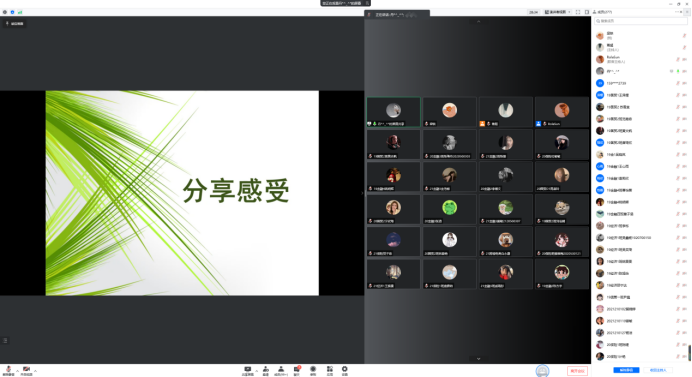The width and height of the screenshot is (692, 377).
Task: Search members input field
Action: 641,21
